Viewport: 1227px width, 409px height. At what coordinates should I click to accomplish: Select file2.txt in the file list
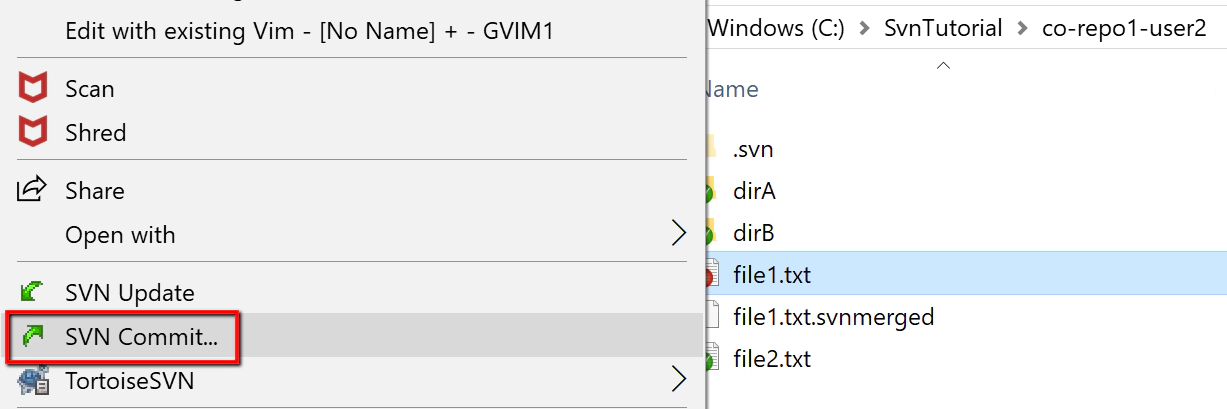click(x=771, y=358)
